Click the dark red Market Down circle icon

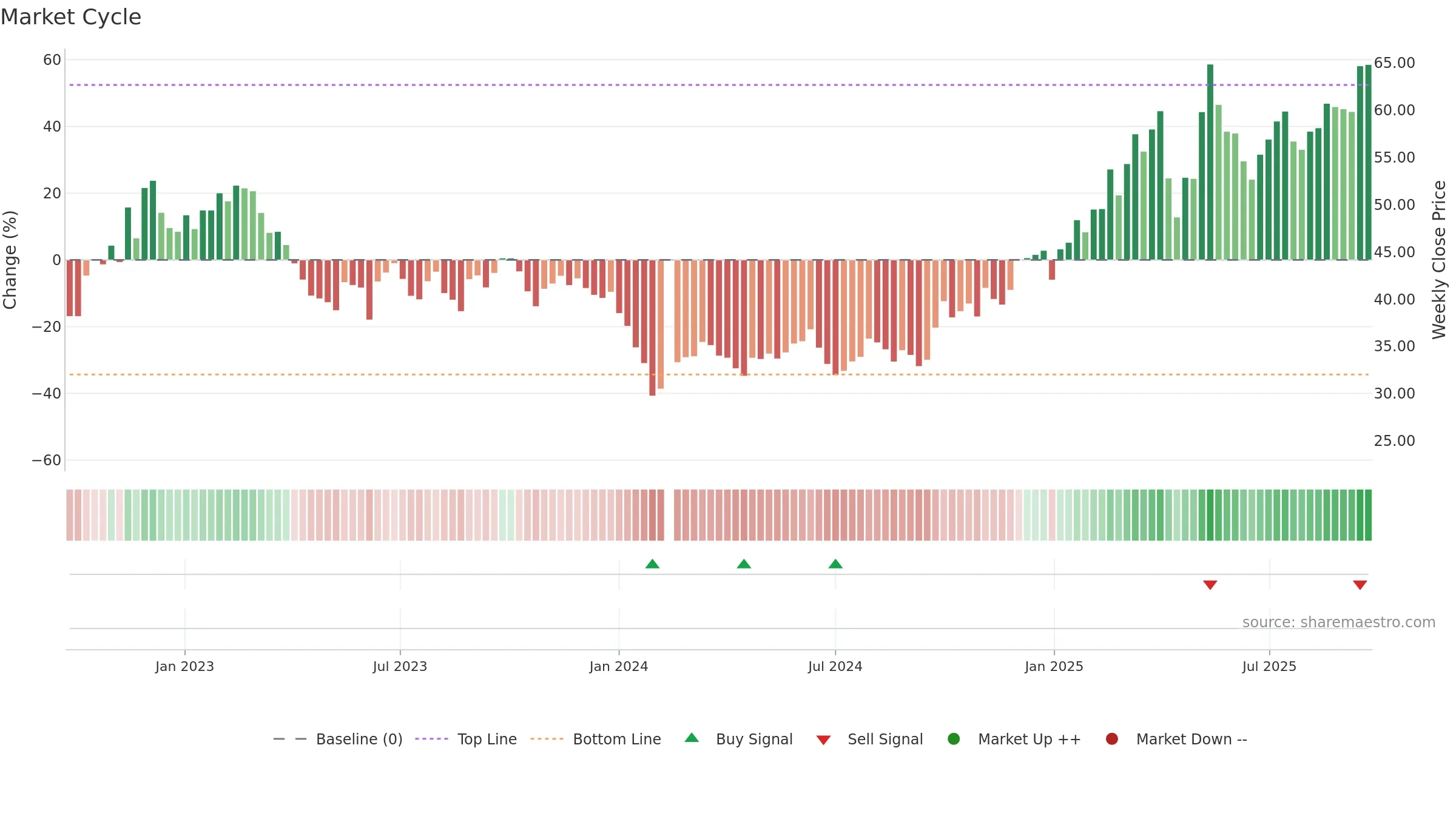tap(1112, 739)
